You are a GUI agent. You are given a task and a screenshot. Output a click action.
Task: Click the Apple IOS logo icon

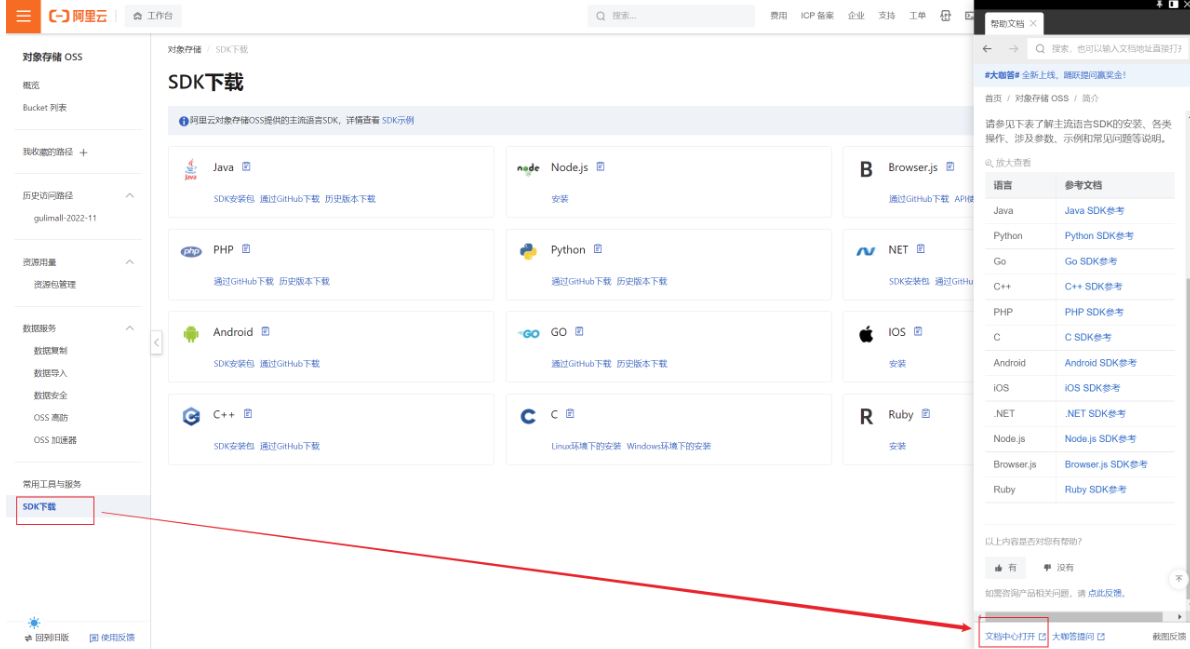coord(866,334)
